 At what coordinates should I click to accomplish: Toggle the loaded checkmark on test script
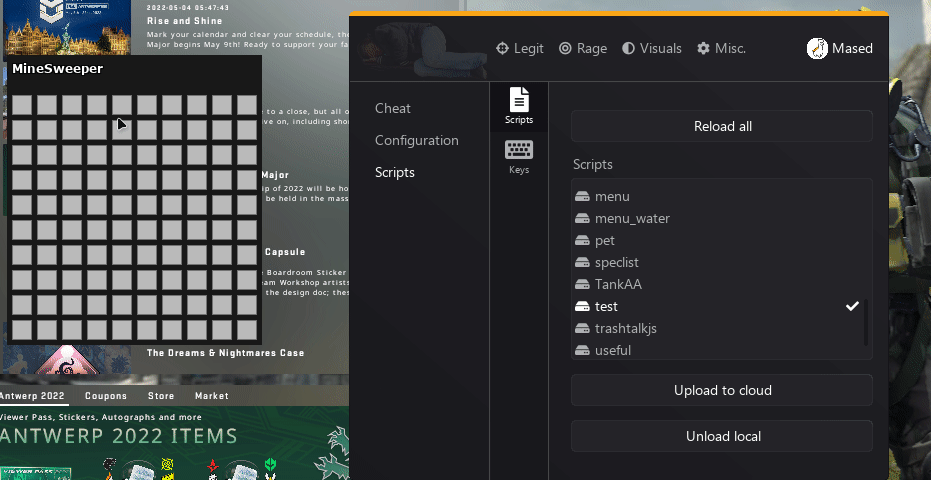(x=852, y=307)
